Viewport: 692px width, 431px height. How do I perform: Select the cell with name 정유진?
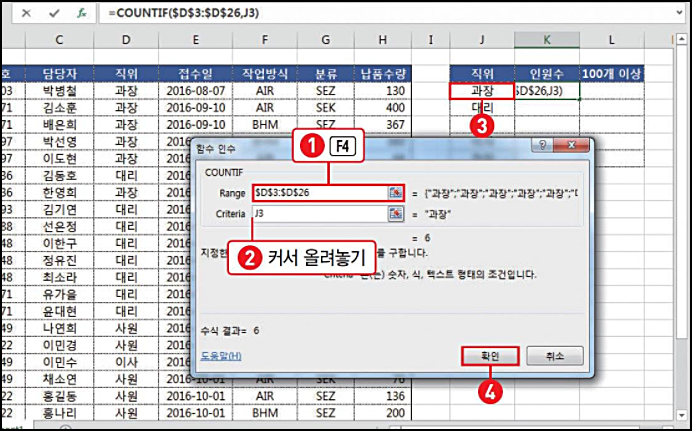point(59,260)
